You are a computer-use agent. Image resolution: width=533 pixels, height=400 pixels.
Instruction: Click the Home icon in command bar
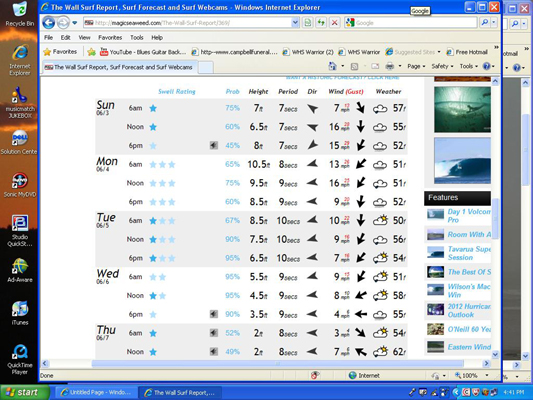[x=333, y=66]
